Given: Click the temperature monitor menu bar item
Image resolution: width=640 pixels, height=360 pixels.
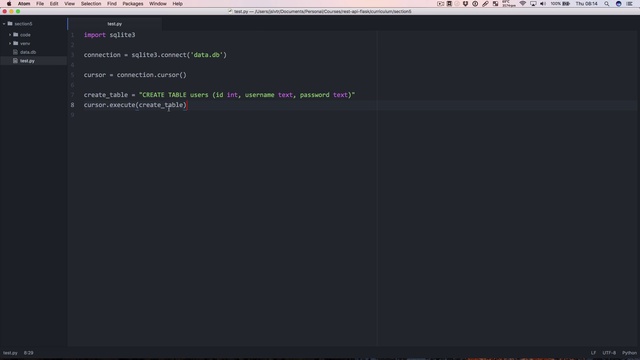Looking at the screenshot, I should (x=509, y=4).
